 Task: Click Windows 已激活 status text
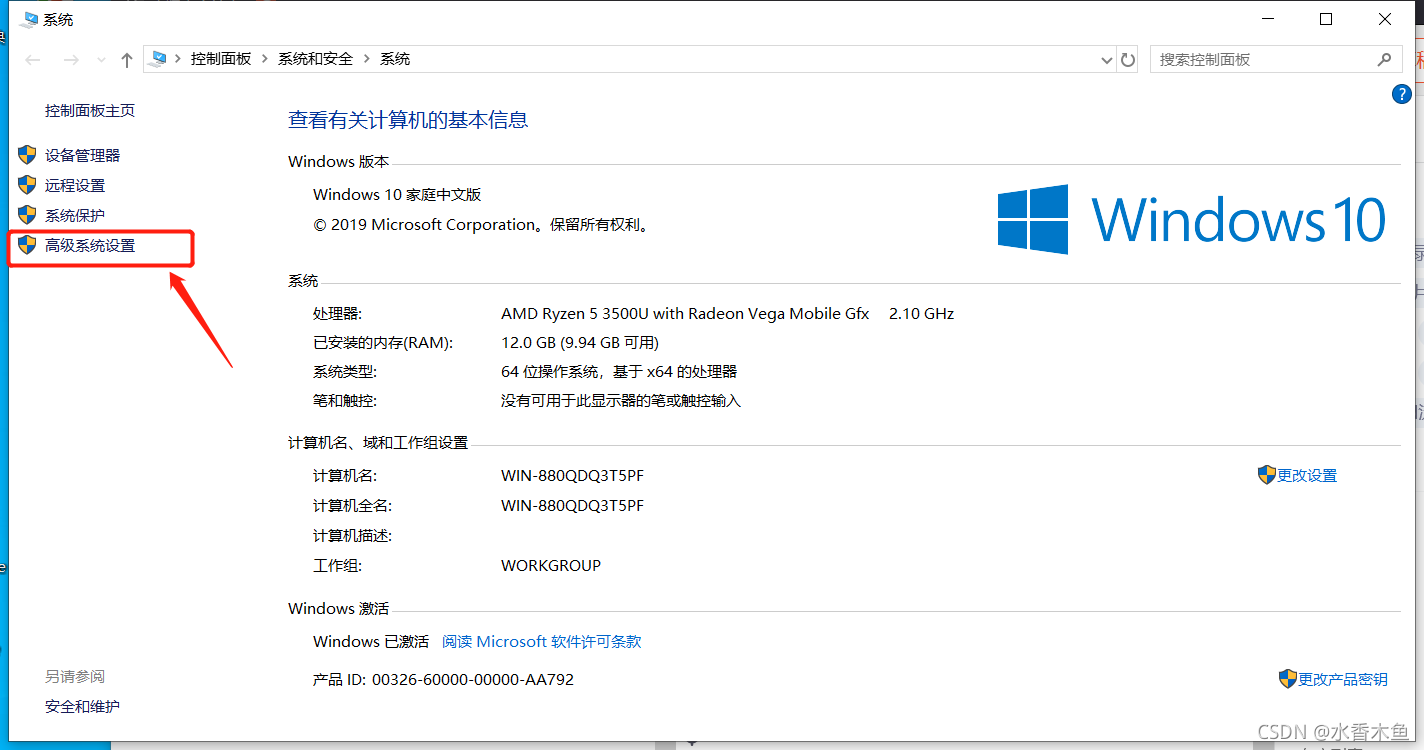[x=371, y=642]
